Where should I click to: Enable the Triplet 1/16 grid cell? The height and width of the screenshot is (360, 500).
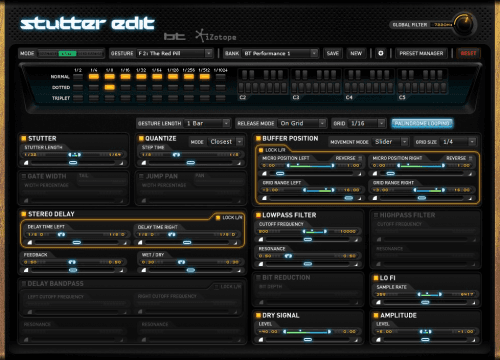(x=125, y=98)
